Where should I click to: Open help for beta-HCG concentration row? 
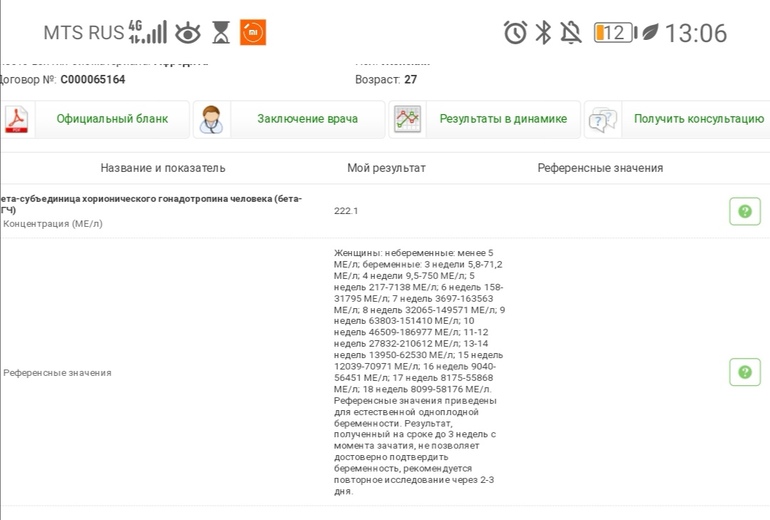point(744,211)
